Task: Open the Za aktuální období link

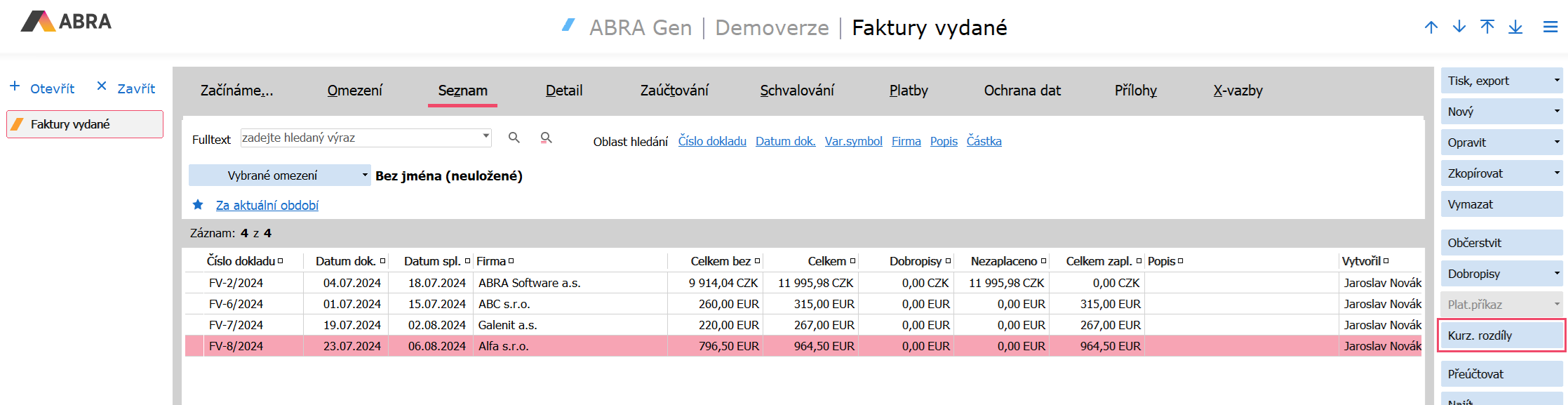Action: point(267,206)
